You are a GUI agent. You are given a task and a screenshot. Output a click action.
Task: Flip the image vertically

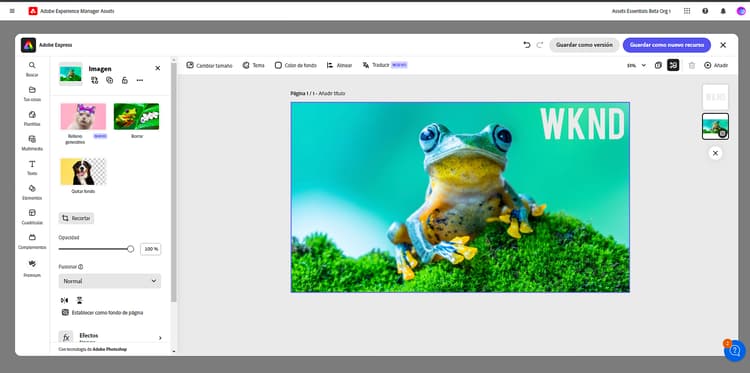coord(79,300)
